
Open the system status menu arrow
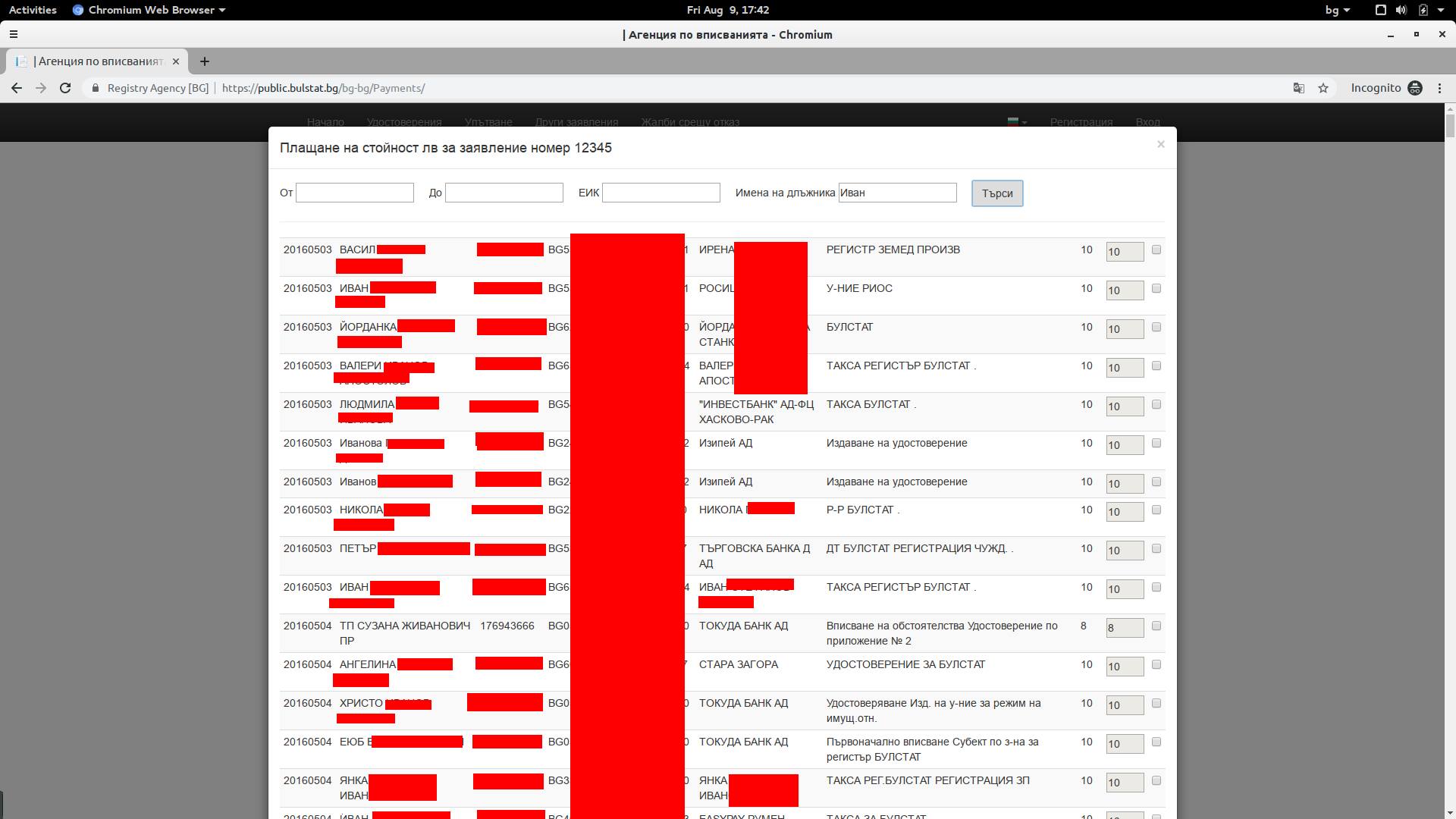click(x=1441, y=10)
